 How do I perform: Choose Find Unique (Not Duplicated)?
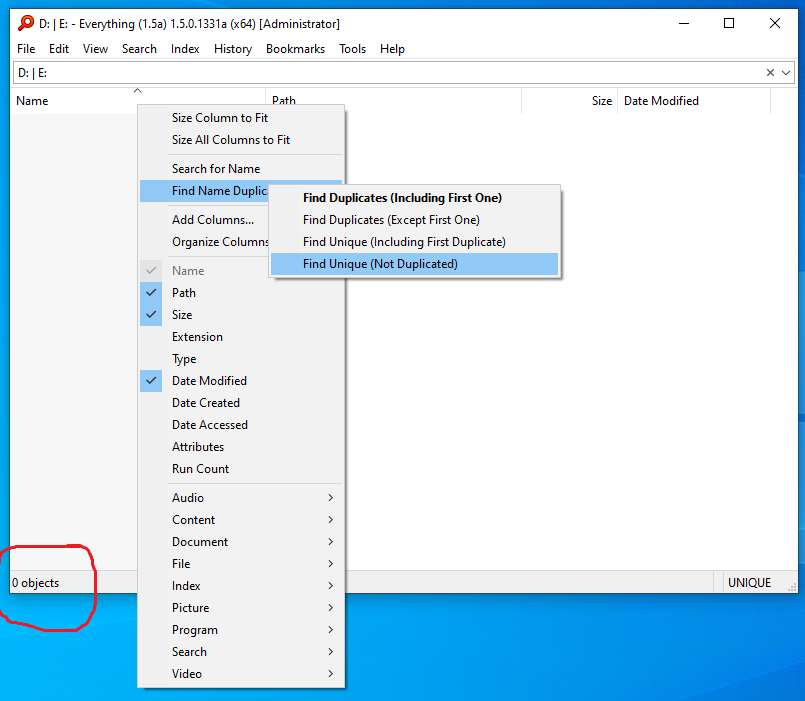click(x=414, y=264)
